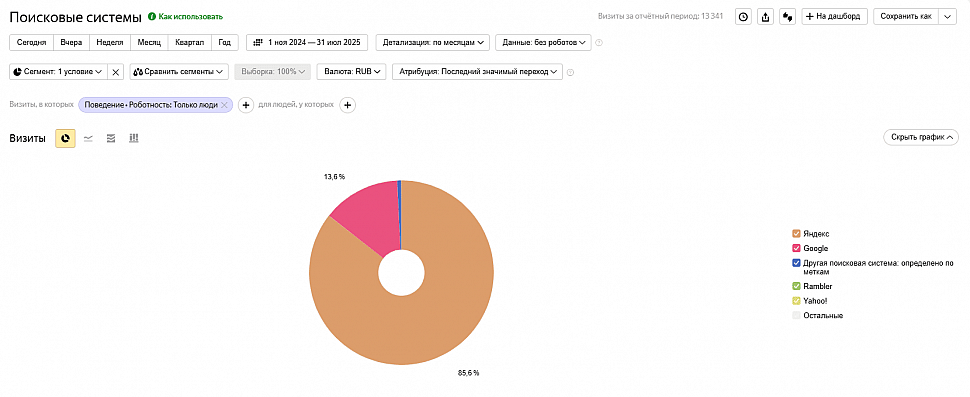Add visit condition with plus button

[246, 105]
